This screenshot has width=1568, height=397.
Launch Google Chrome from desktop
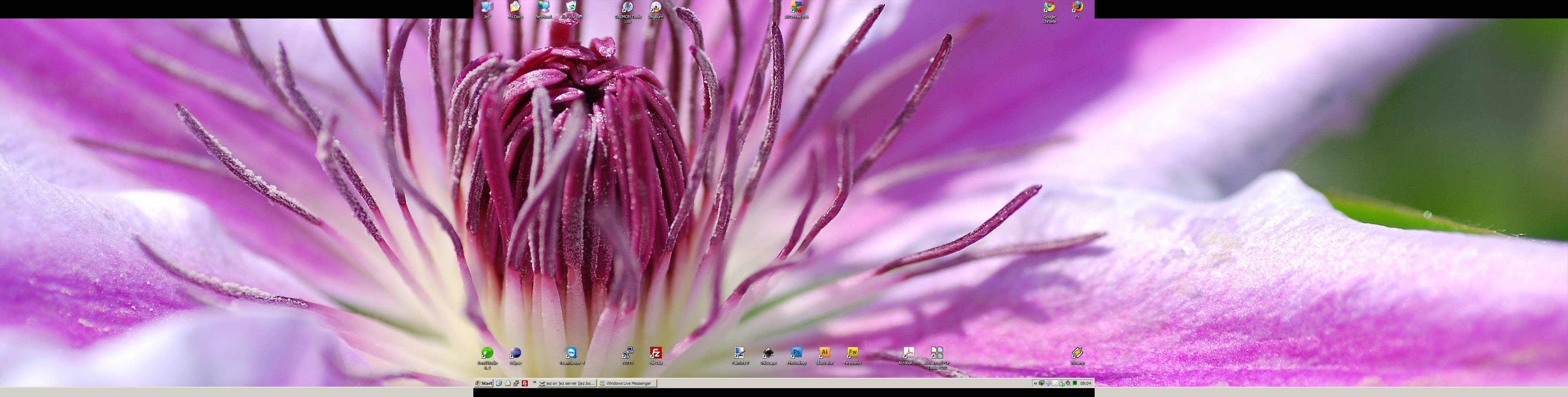(x=1050, y=11)
